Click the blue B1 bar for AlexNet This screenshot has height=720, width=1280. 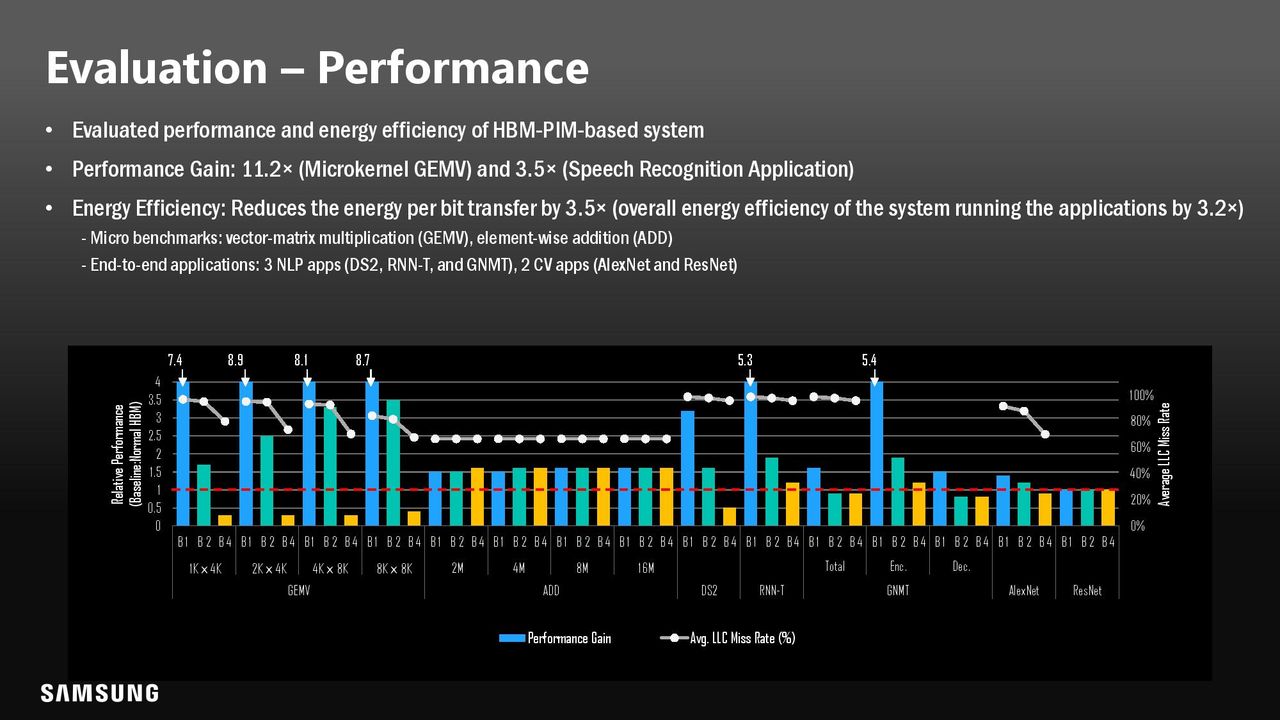tap(1003, 501)
